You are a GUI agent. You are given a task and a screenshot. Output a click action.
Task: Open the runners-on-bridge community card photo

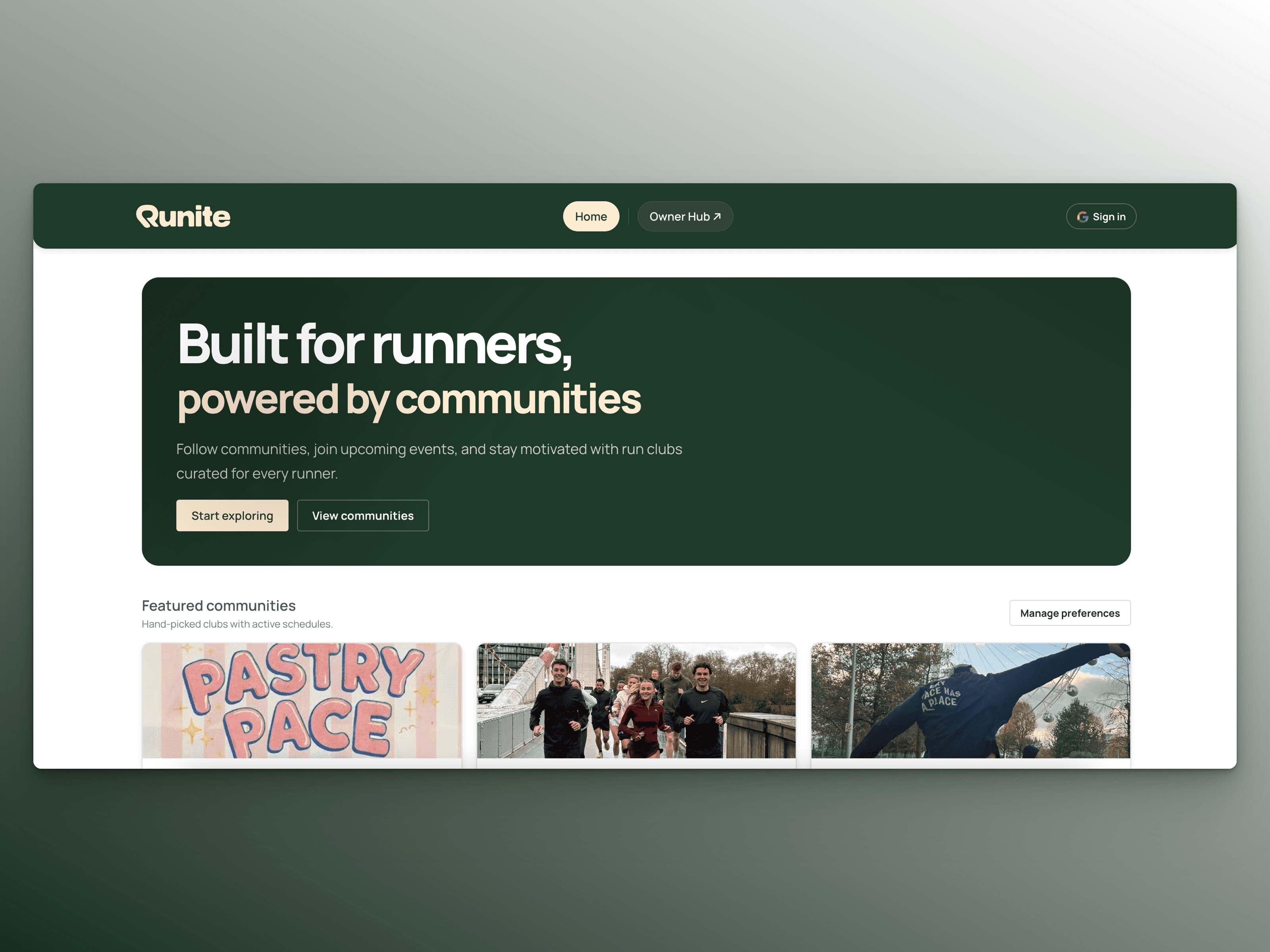click(636, 700)
